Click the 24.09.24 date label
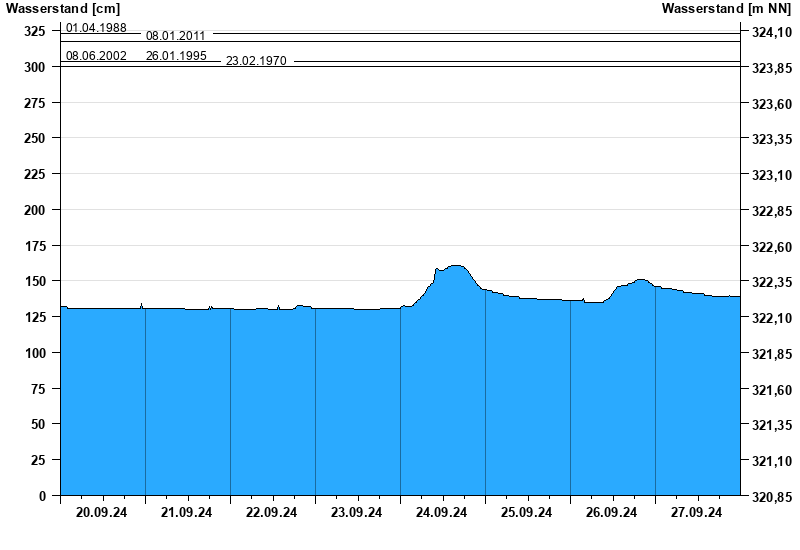Image resolution: width=800 pixels, height=550 pixels. 442,513
